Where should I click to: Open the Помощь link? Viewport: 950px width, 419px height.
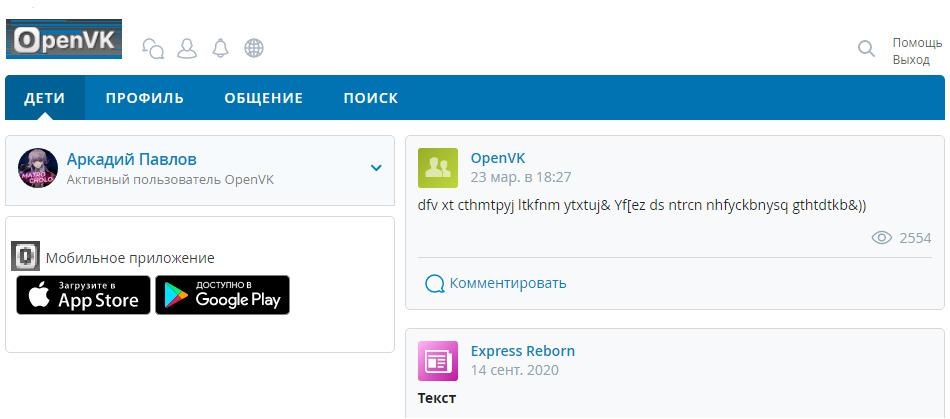coord(917,43)
